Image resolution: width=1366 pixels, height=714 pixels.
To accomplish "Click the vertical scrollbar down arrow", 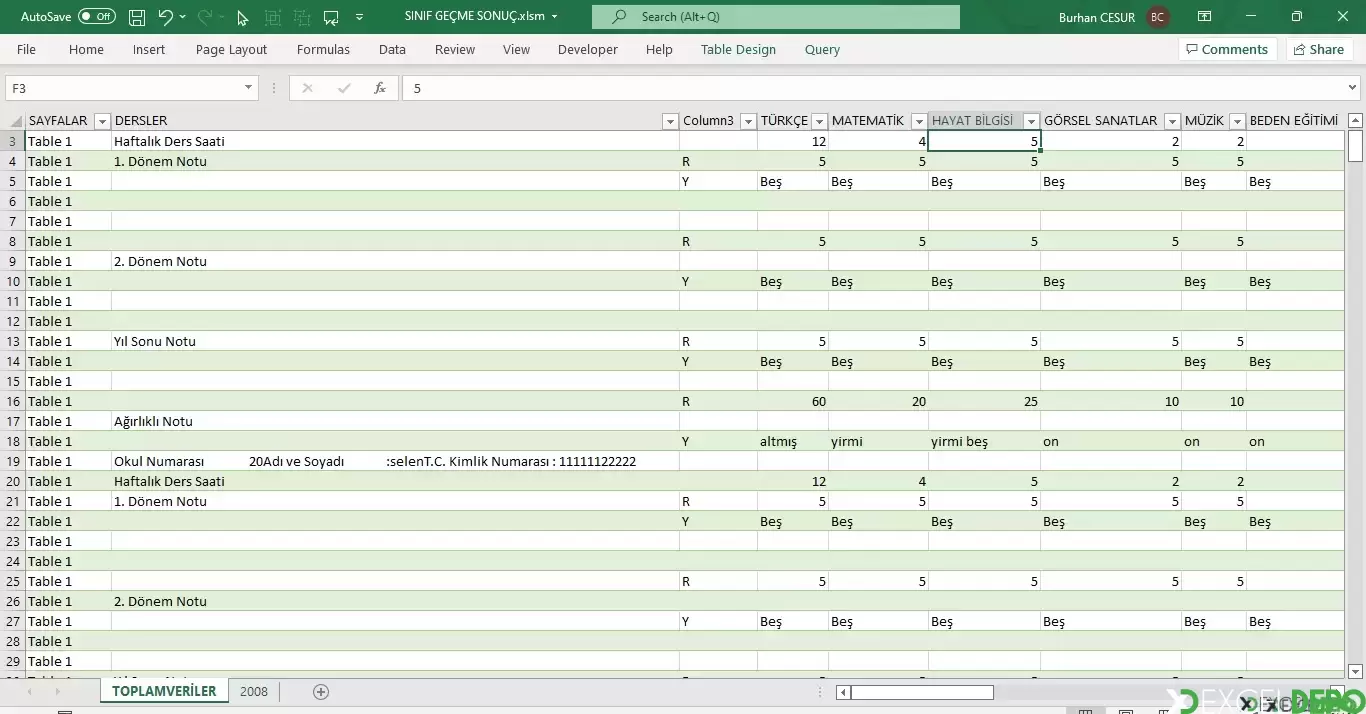I will (1355, 672).
